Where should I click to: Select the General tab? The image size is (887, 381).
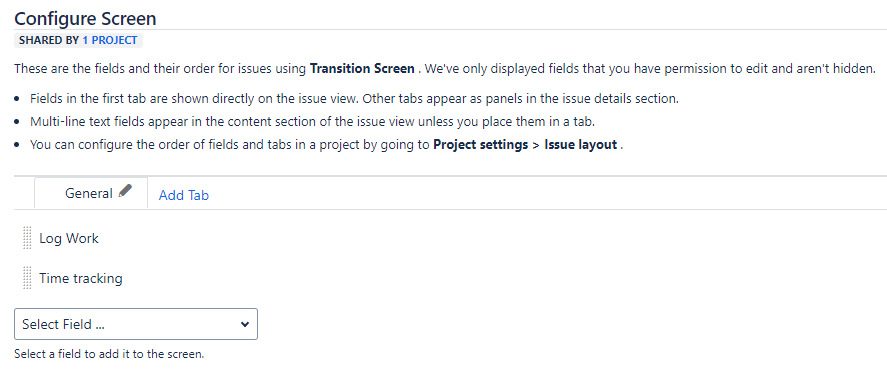point(91,193)
